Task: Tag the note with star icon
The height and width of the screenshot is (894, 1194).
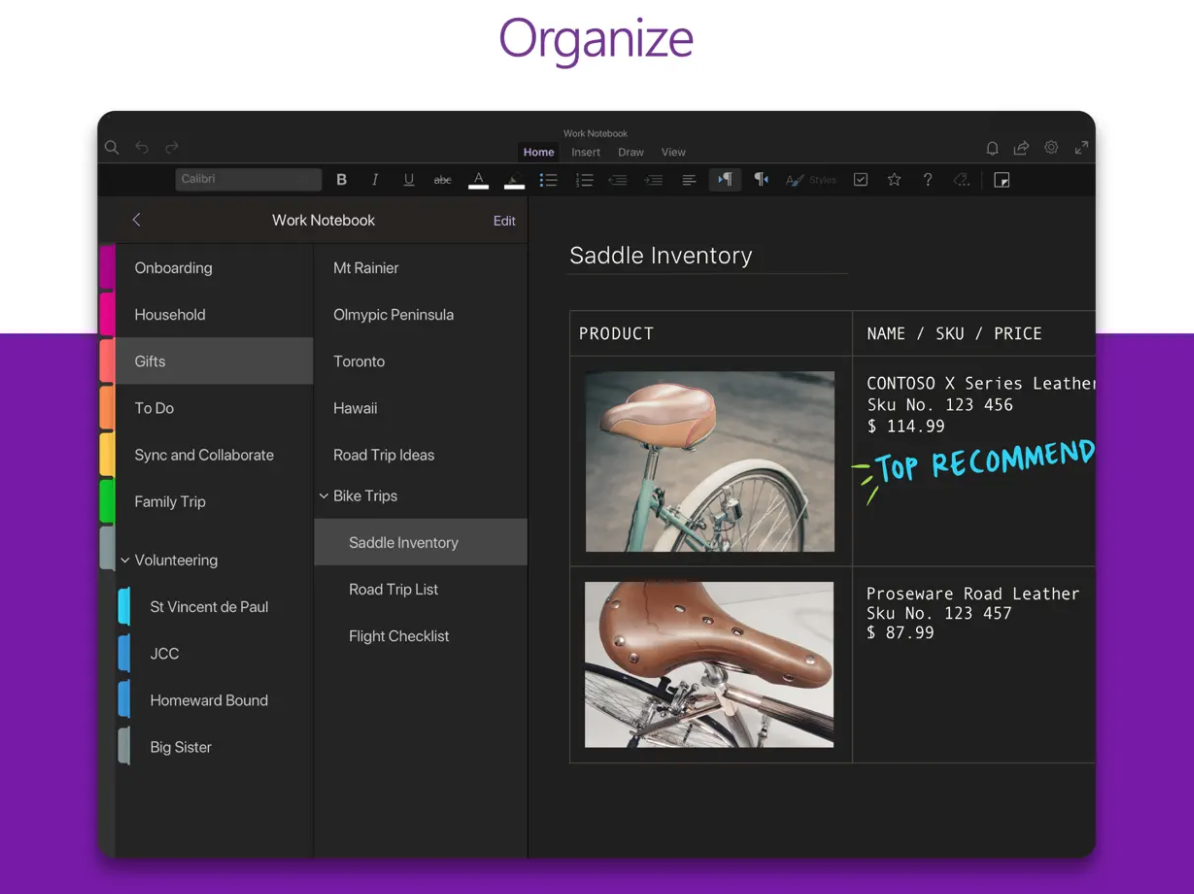Action: (x=894, y=180)
